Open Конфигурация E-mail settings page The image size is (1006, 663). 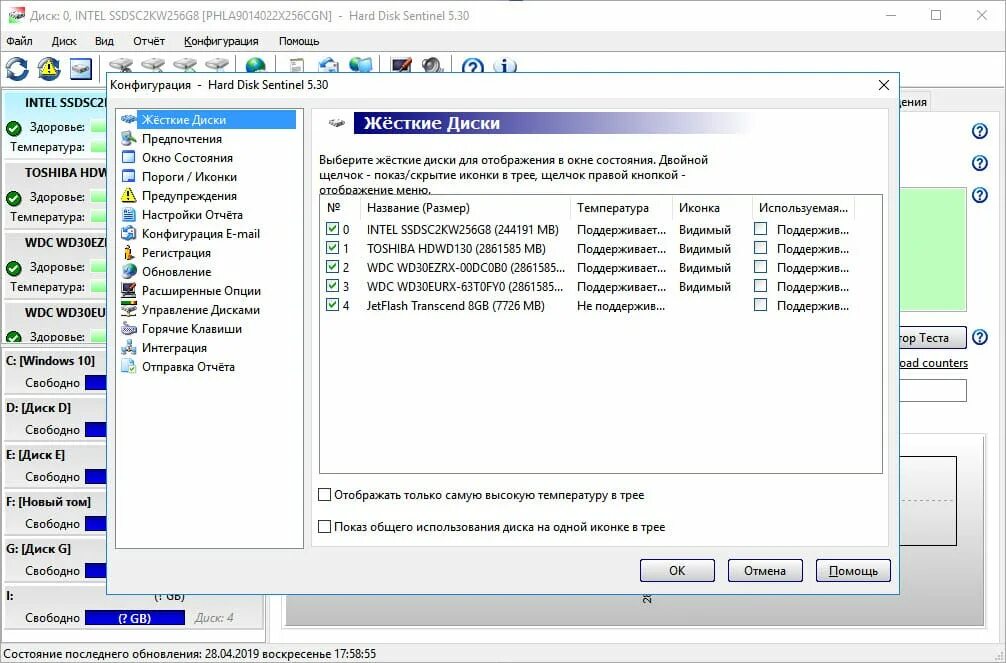point(200,234)
